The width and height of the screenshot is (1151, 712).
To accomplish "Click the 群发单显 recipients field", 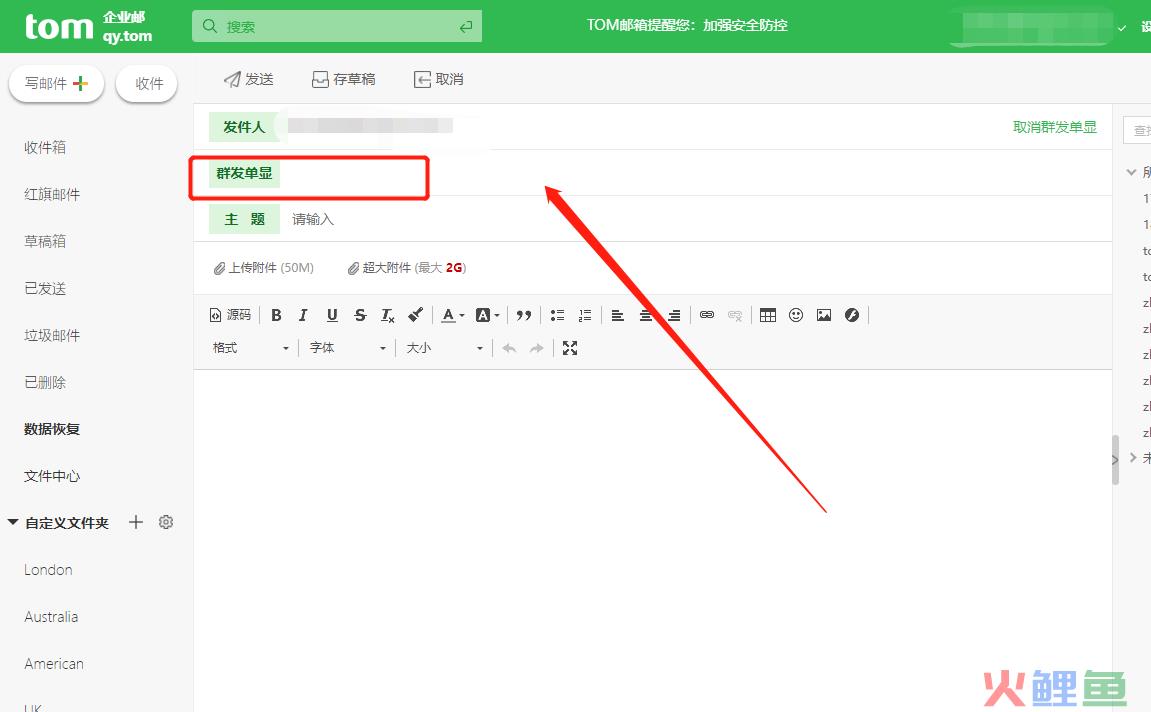I will tap(696, 173).
